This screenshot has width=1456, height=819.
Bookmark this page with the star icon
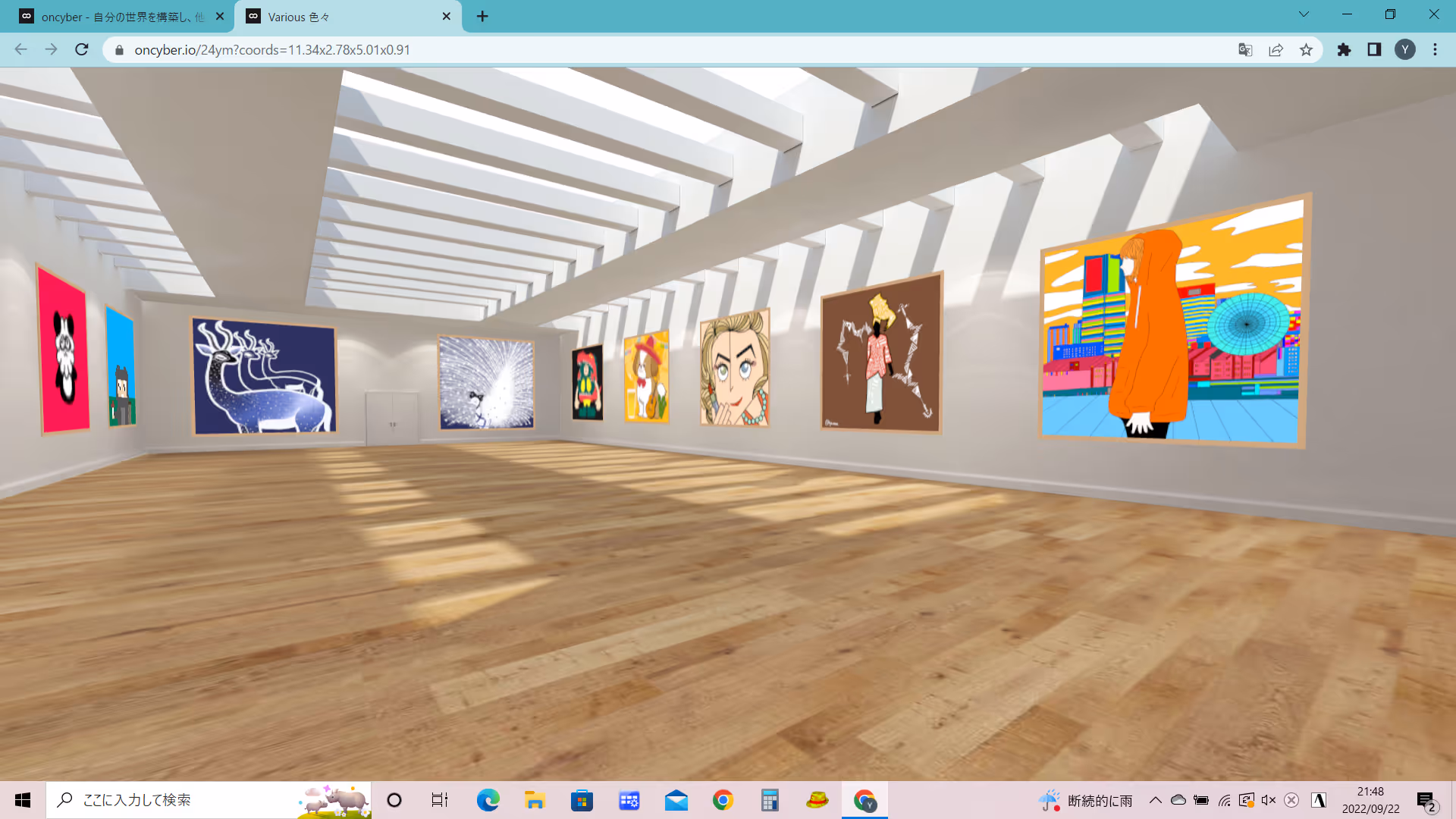point(1306,50)
